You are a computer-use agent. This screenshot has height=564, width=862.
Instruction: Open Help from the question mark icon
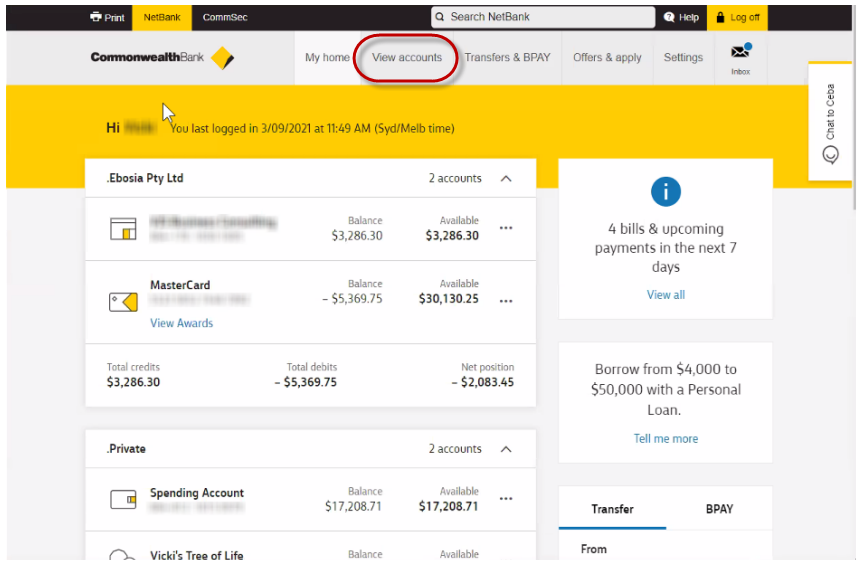[x=670, y=17]
